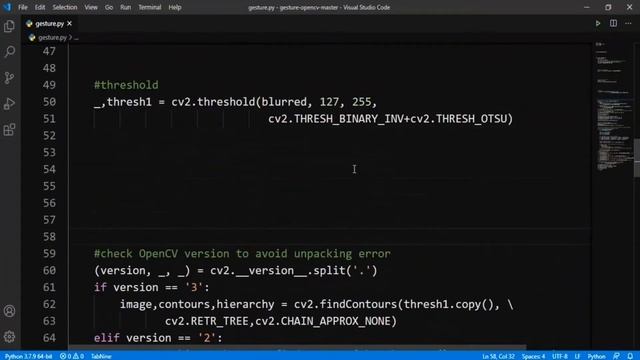640x360 pixels.
Task: Click the '#threshold' comment text
Action: pyautogui.click(x=126, y=85)
